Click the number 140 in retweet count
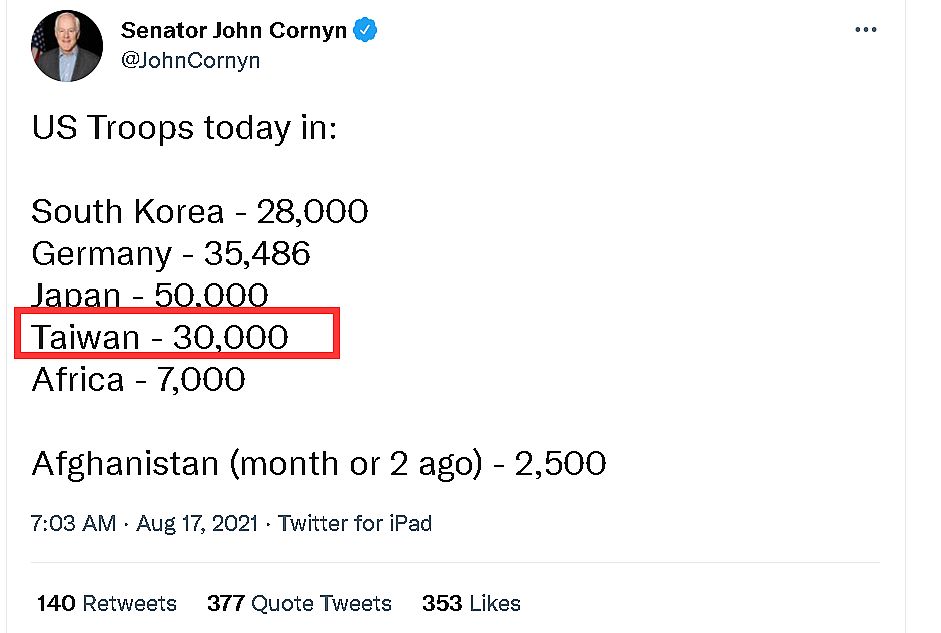Screen dimensions: 941x633 (x=56, y=603)
